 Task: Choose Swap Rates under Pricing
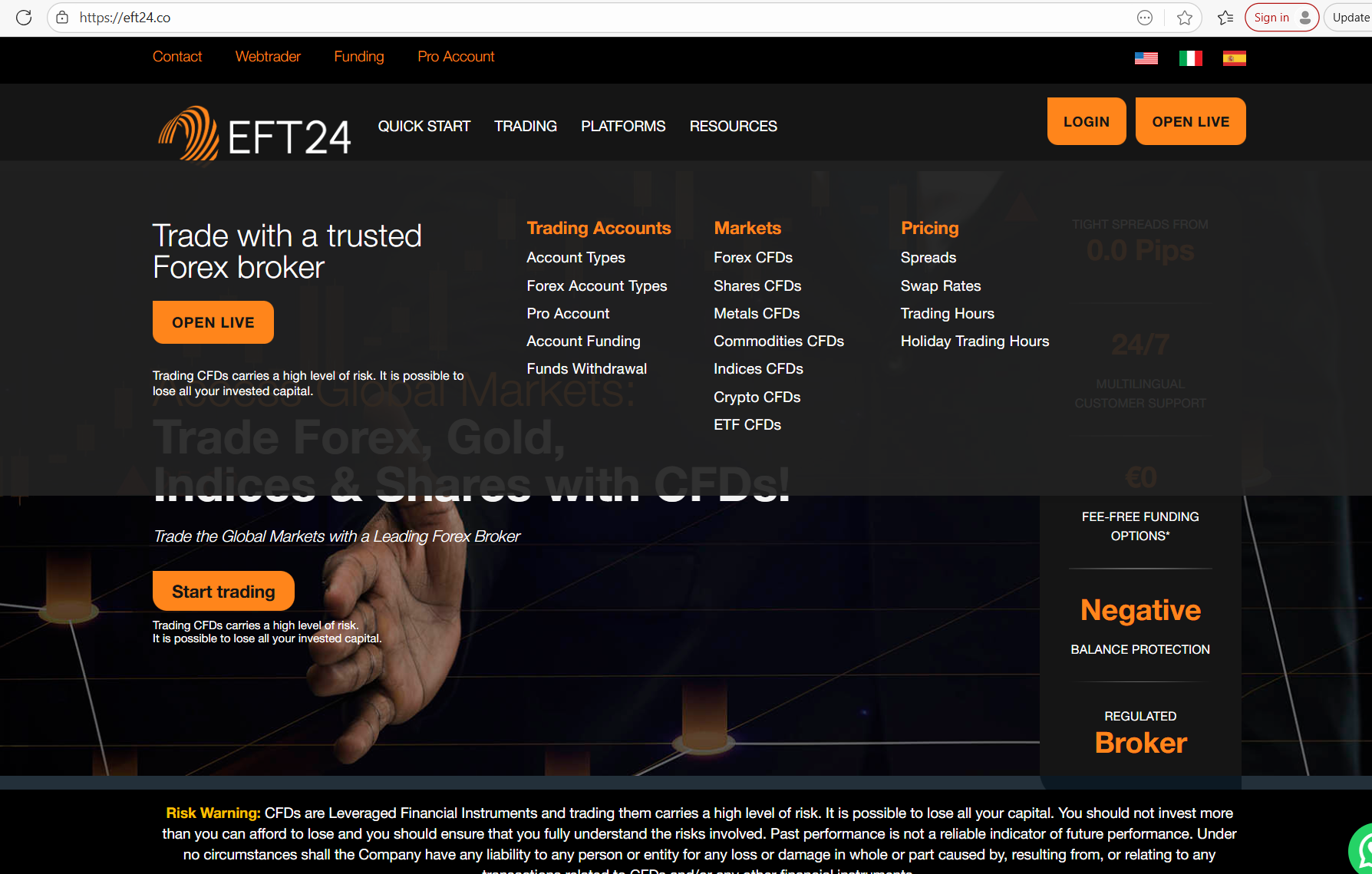tap(940, 285)
